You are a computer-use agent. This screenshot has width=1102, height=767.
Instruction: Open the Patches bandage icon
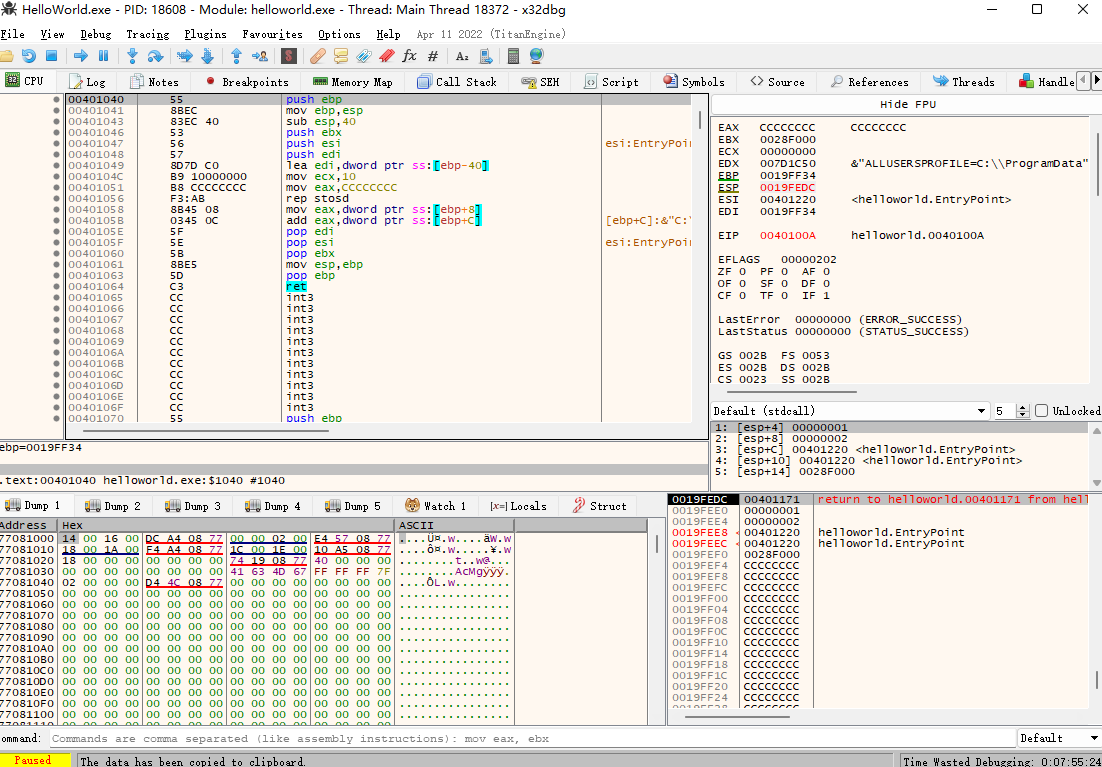point(318,56)
